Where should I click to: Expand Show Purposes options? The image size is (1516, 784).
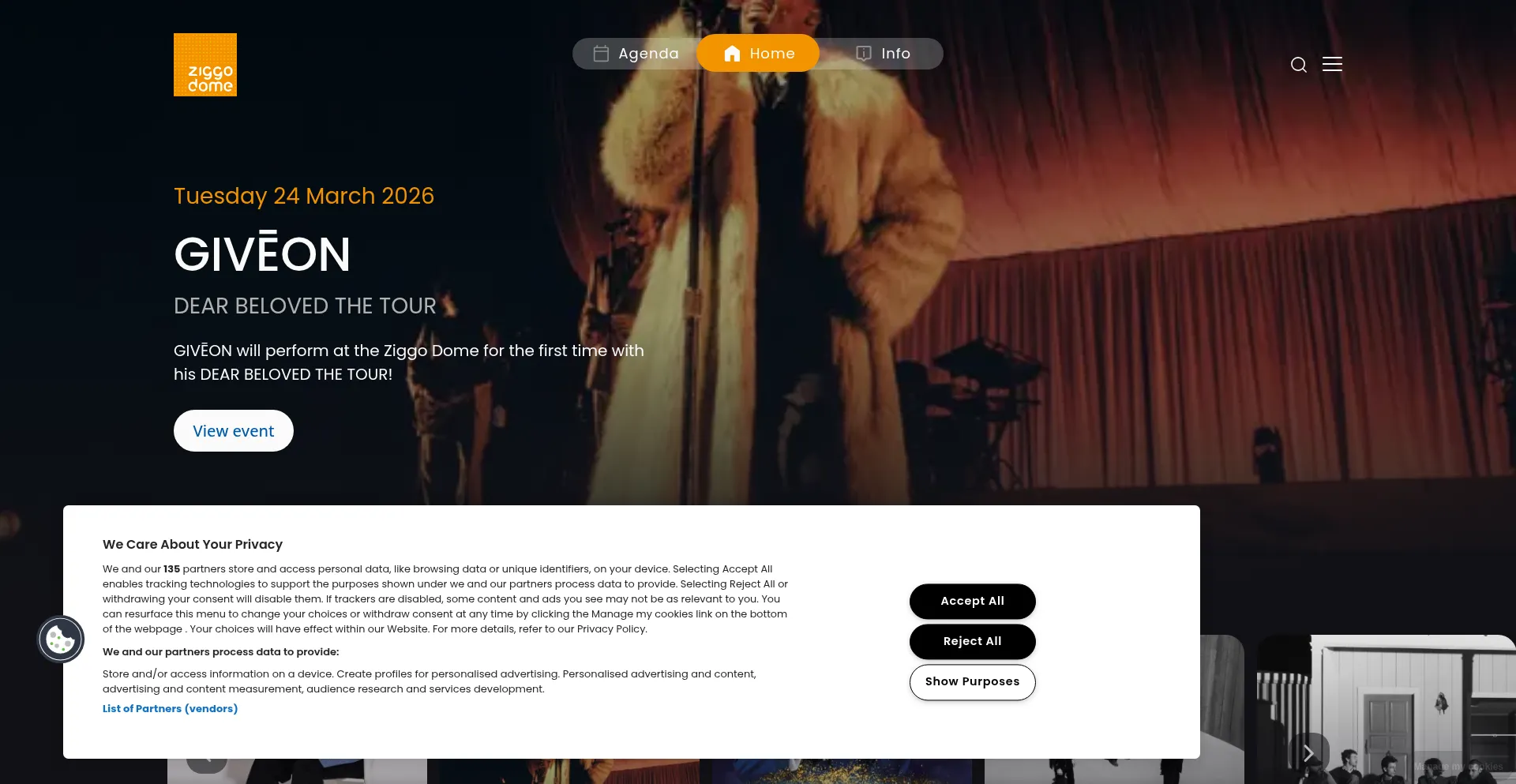973,682
